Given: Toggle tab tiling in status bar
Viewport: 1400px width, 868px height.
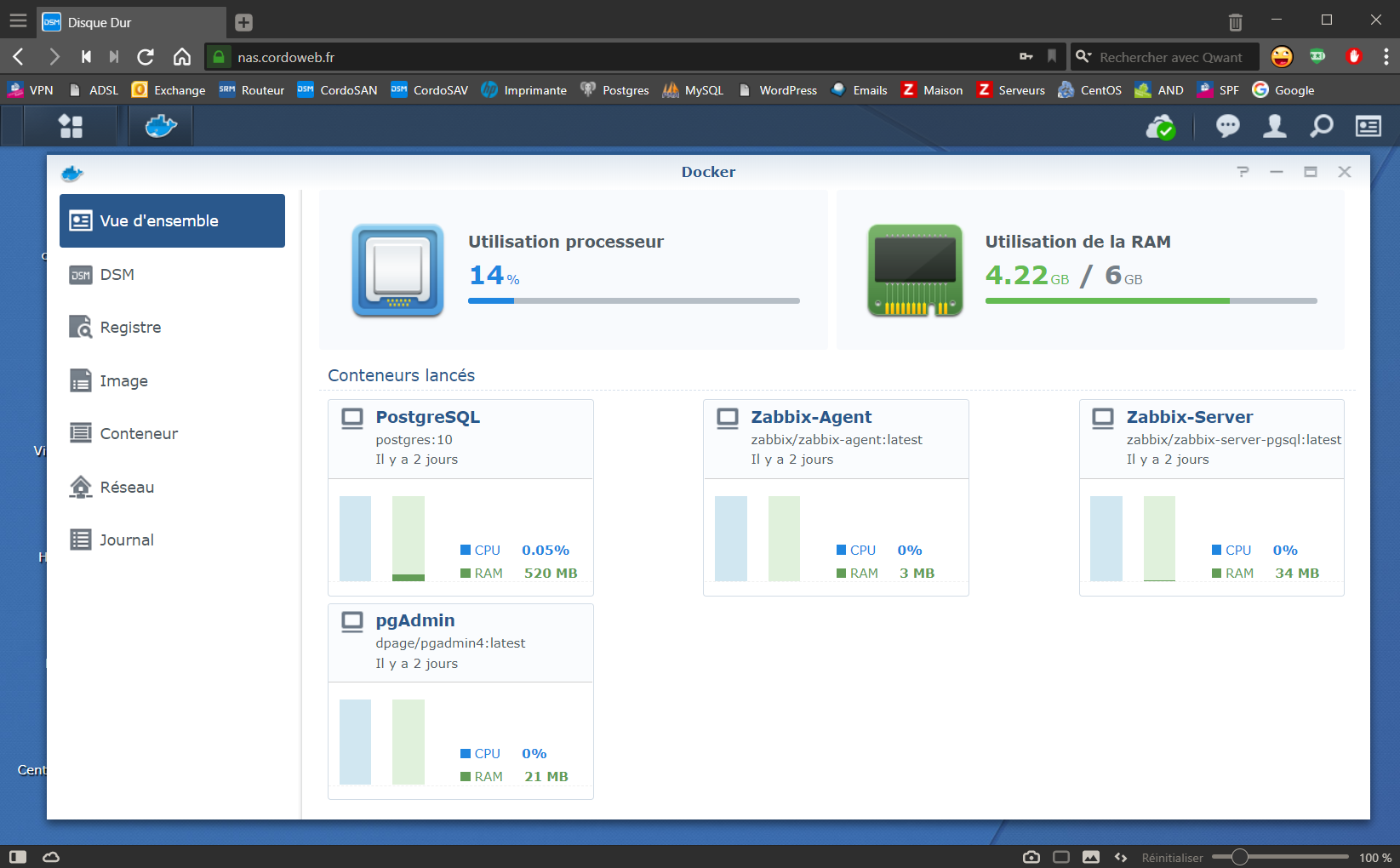Looking at the screenshot, I should click(1061, 857).
